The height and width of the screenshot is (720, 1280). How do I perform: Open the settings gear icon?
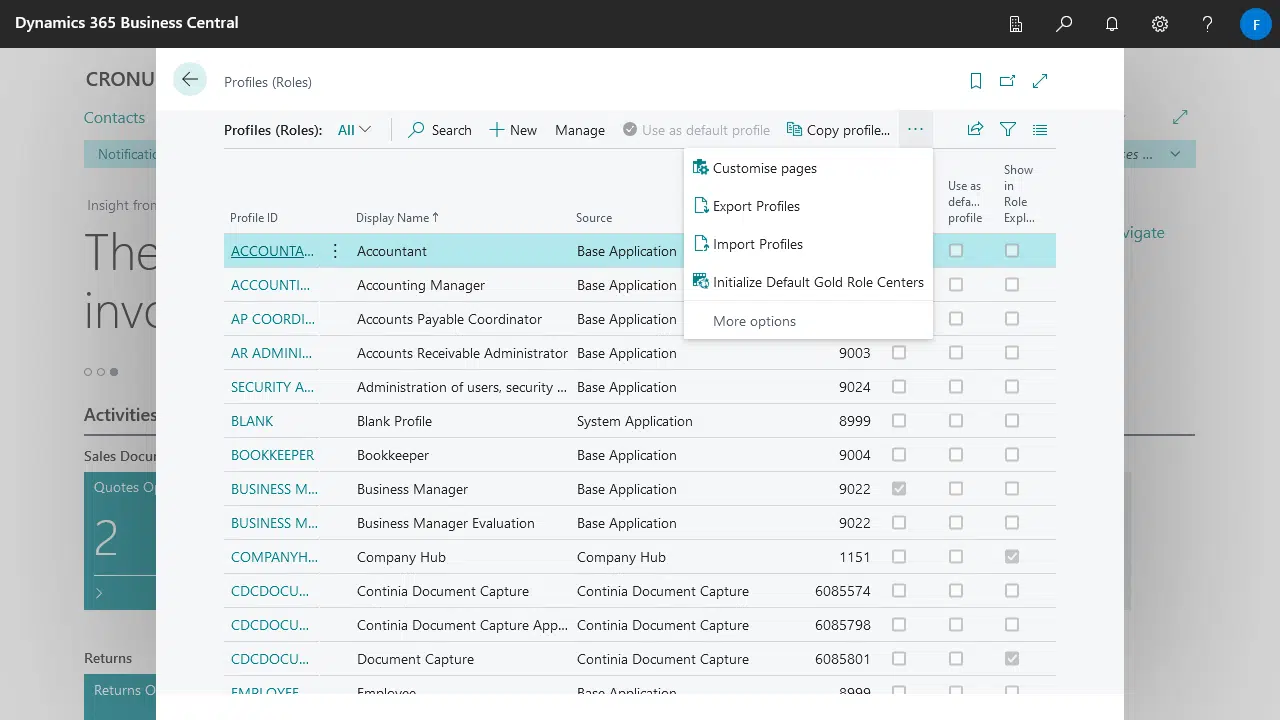pyautogui.click(x=1160, y=24)
